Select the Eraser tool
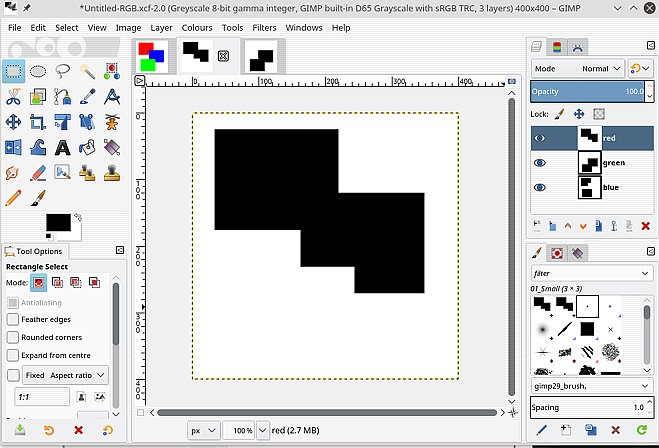This screenshot has height=448, width=659. pos(38,173)
